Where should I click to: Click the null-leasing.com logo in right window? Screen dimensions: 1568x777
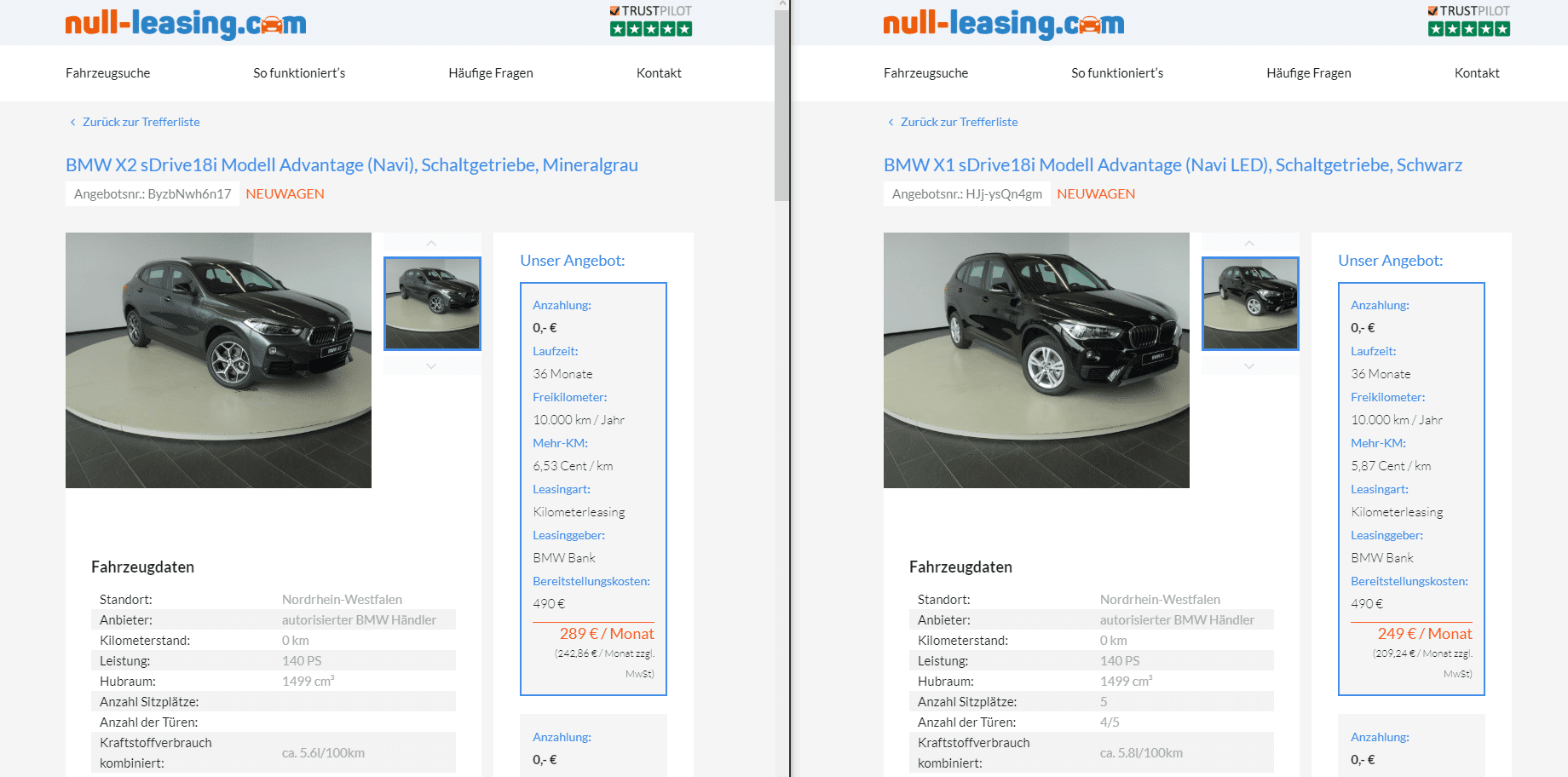(x=1004, y=24)
